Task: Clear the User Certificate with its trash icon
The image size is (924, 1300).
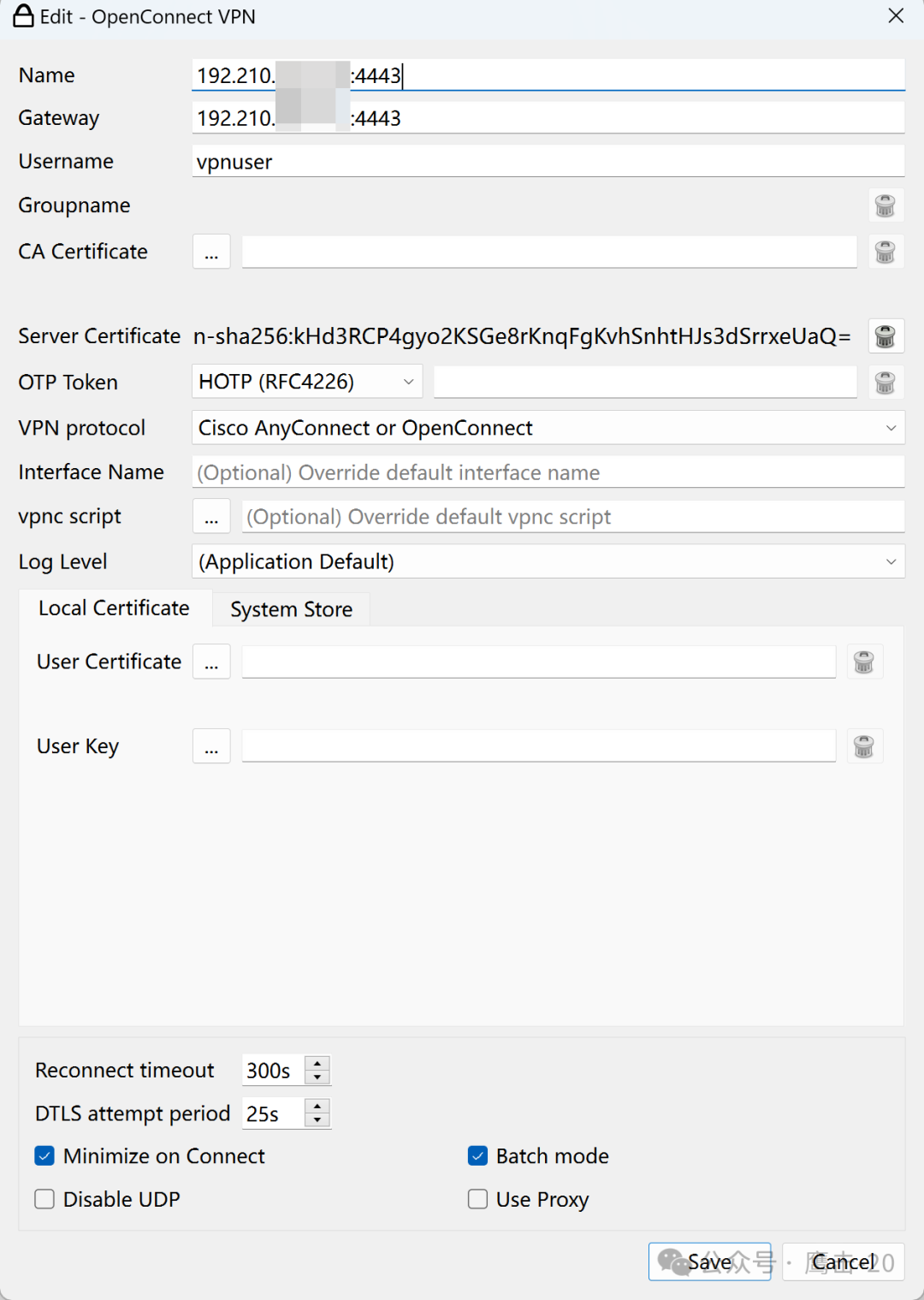Action: click(864, 662)
